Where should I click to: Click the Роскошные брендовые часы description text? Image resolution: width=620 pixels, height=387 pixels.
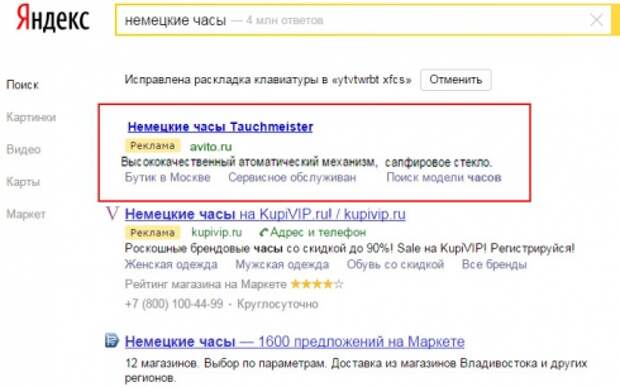click(x=350, y=249)
